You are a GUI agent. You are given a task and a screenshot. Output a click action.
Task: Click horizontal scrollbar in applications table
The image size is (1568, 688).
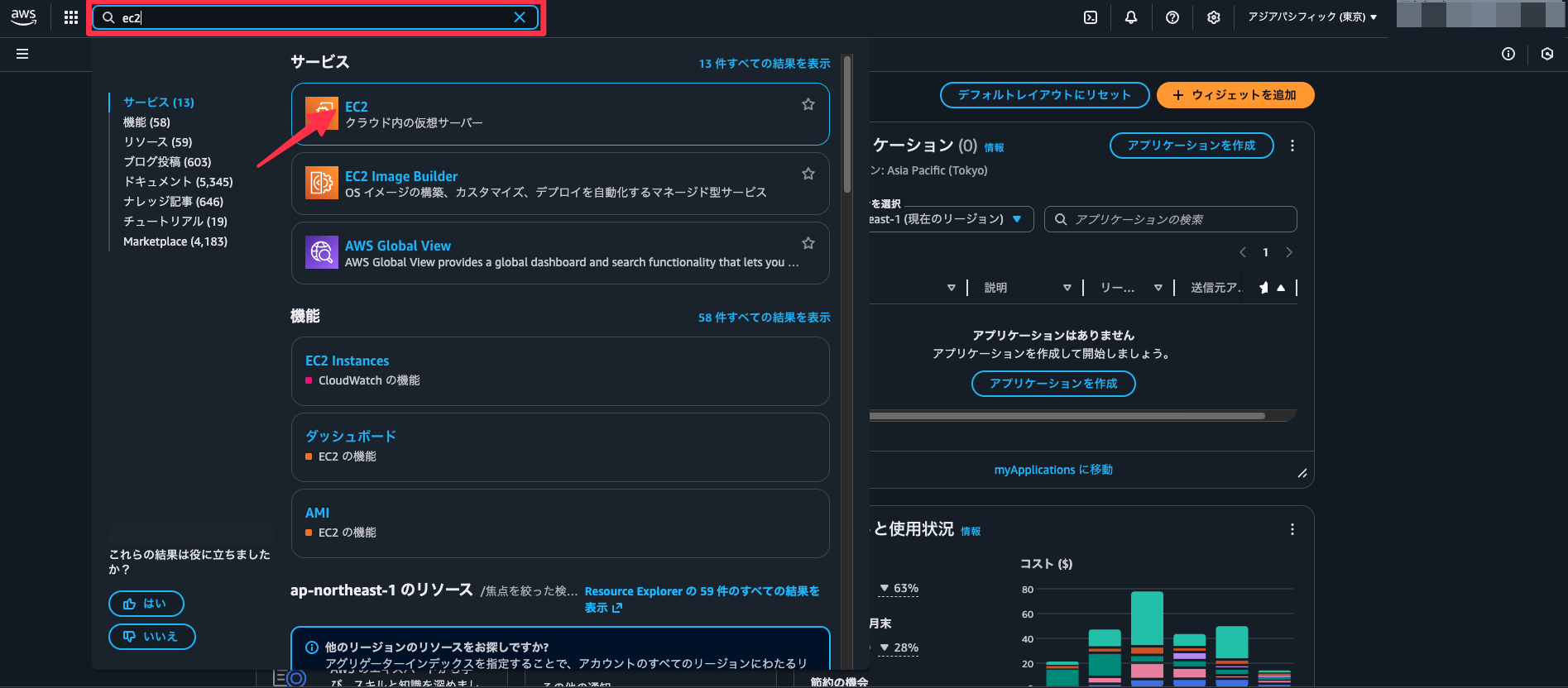point(1067,416)
